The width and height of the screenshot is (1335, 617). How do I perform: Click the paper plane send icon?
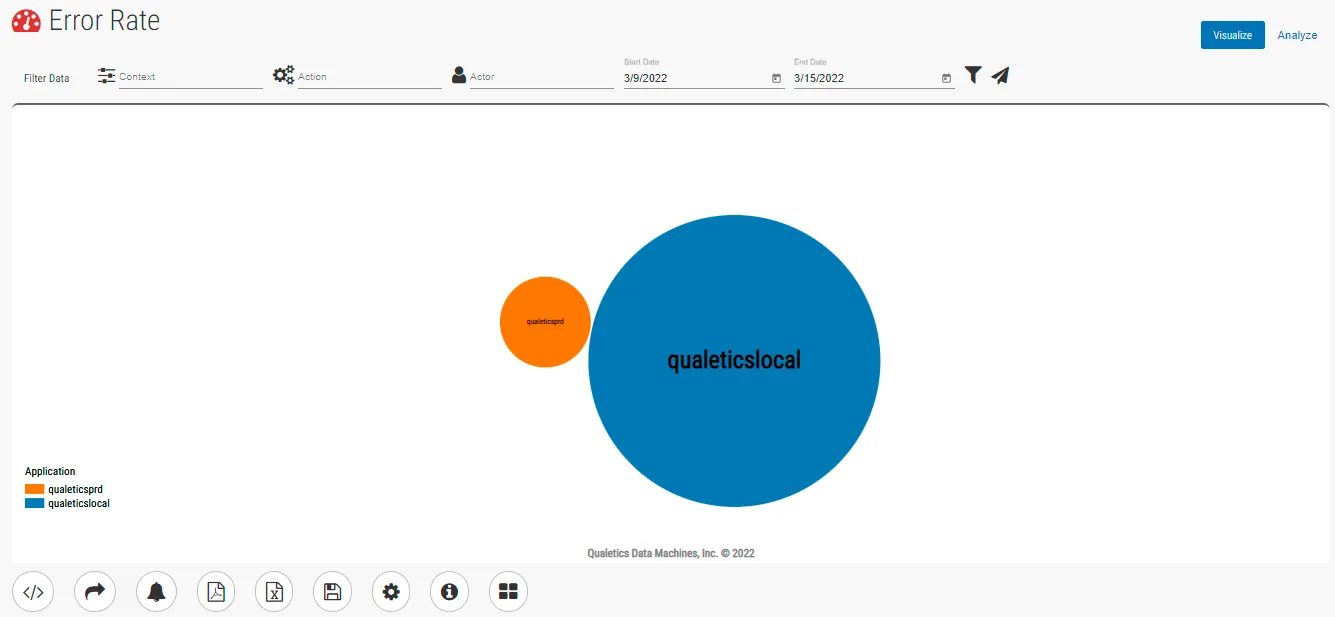(x=1000, y=75)
